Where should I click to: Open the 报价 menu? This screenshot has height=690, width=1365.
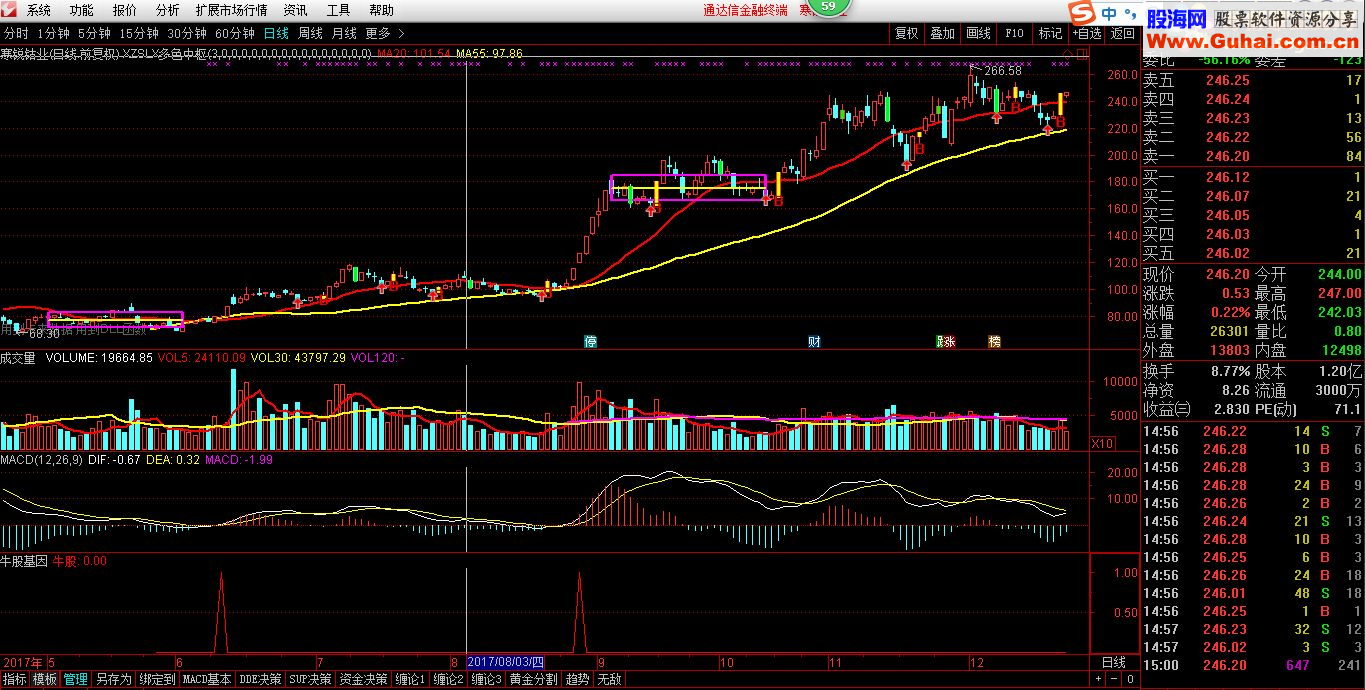click(x=125, y=10)
